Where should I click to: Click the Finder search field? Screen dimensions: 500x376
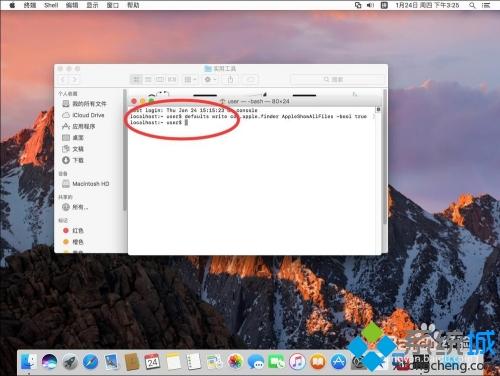click(x=337, y=79)
